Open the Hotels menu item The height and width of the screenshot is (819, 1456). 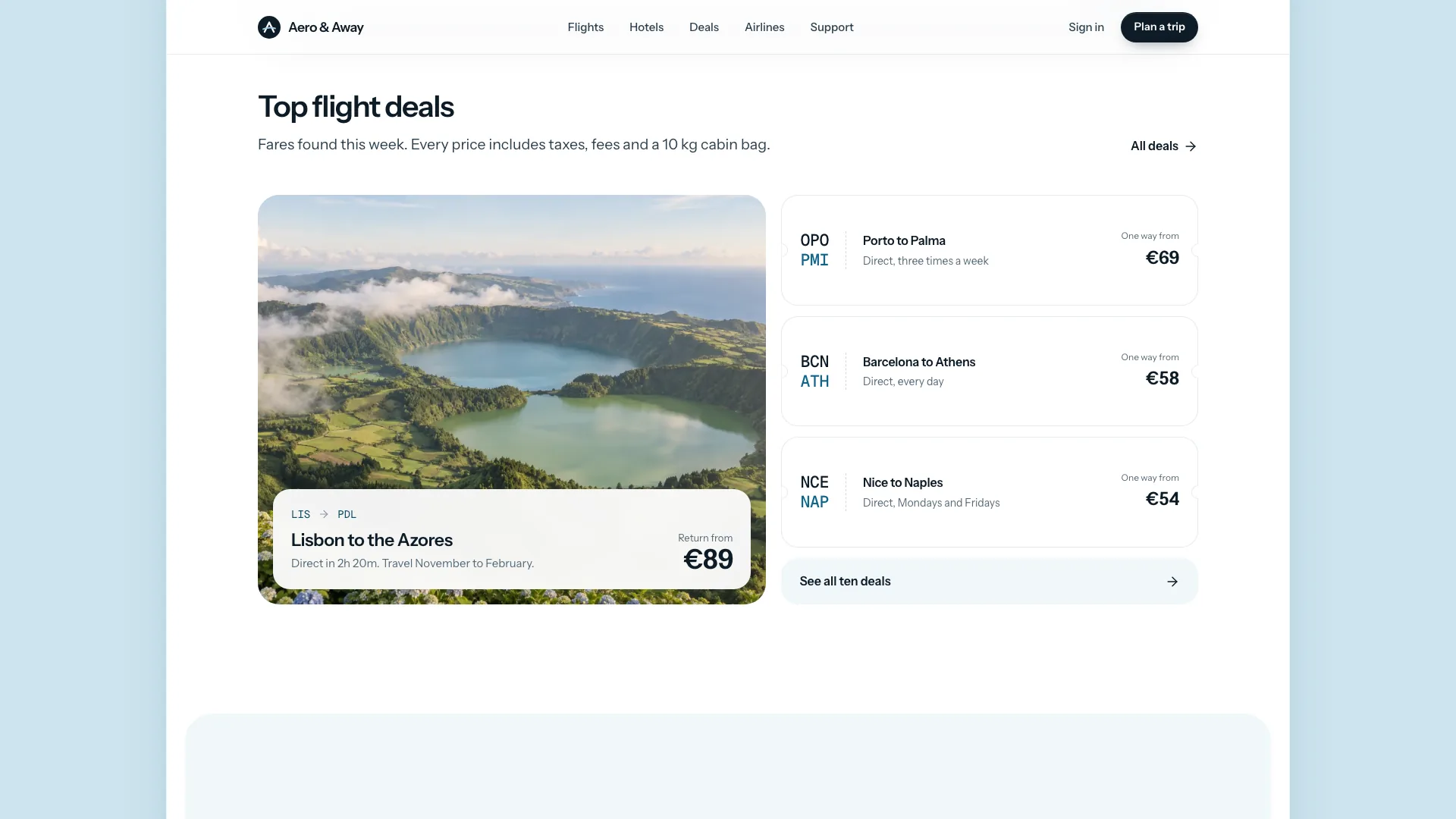(646, 27)
